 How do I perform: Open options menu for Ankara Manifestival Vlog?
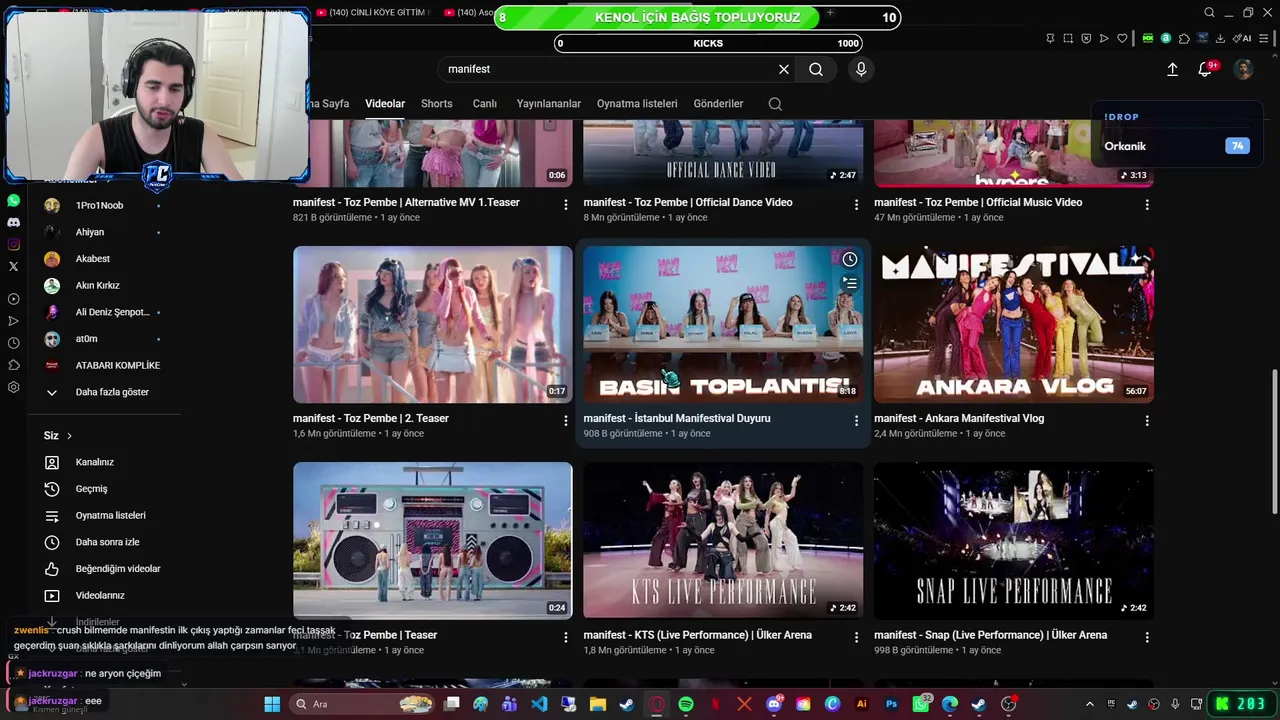tap(1146, 421)
